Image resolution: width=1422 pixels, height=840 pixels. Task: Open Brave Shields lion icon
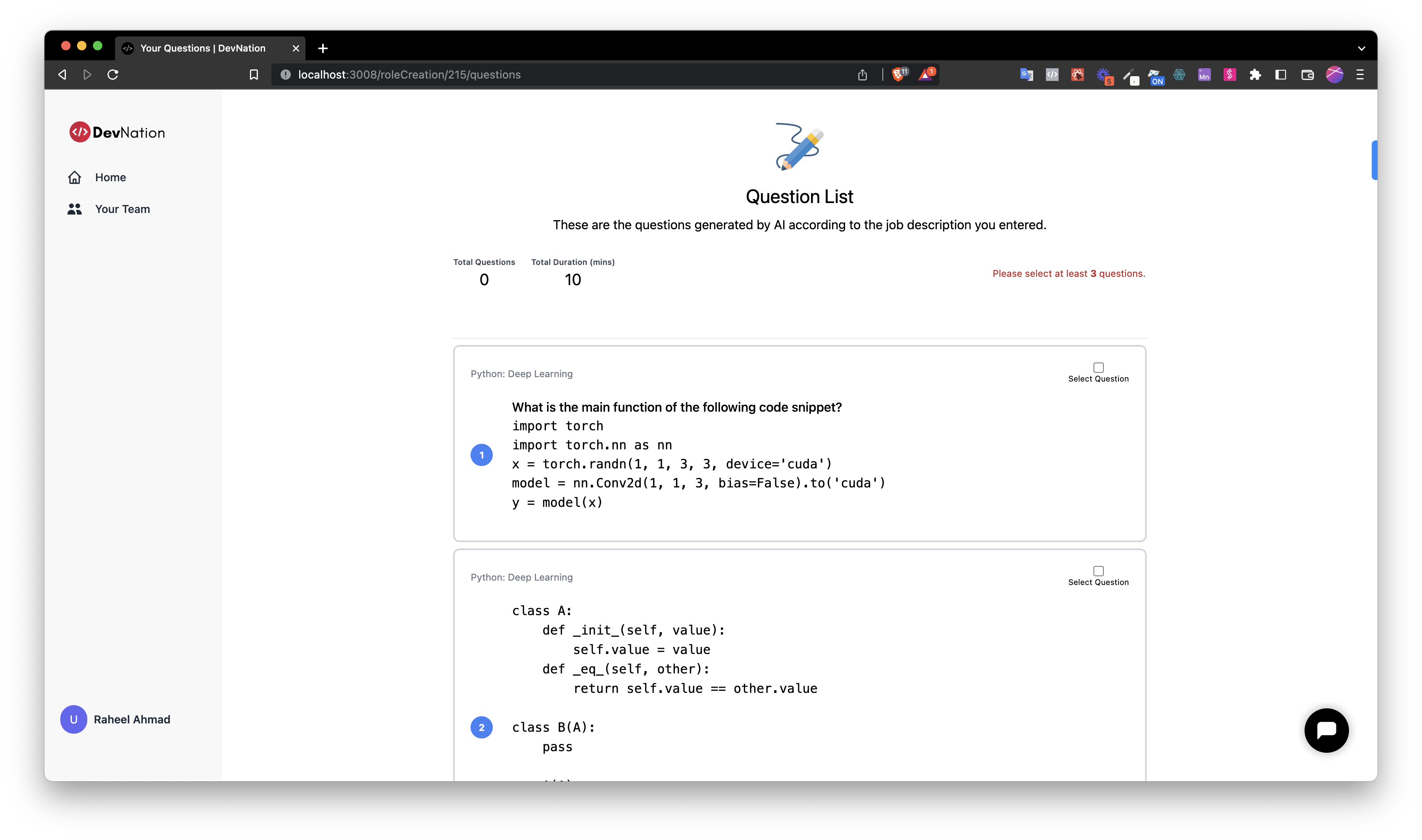pyautogui.click(x=898, y=74)
